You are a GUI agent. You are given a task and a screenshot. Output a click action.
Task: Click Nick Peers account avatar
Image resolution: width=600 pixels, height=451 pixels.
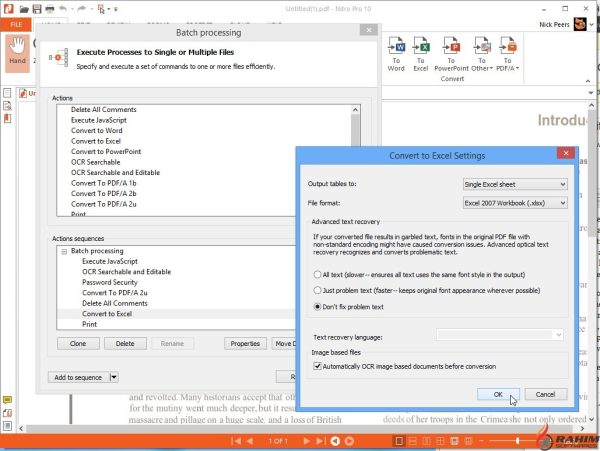pos(580,24)
